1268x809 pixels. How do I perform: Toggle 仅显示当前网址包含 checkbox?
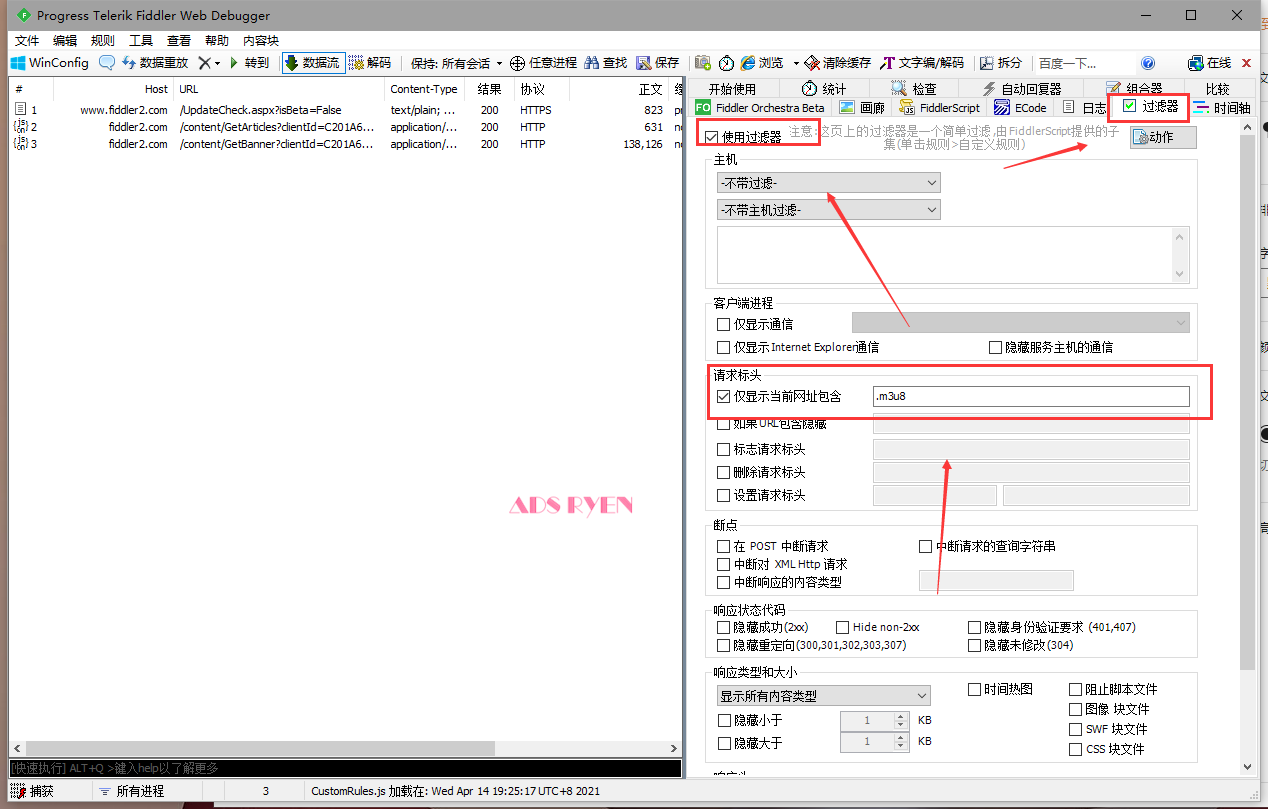coord(724,396)
